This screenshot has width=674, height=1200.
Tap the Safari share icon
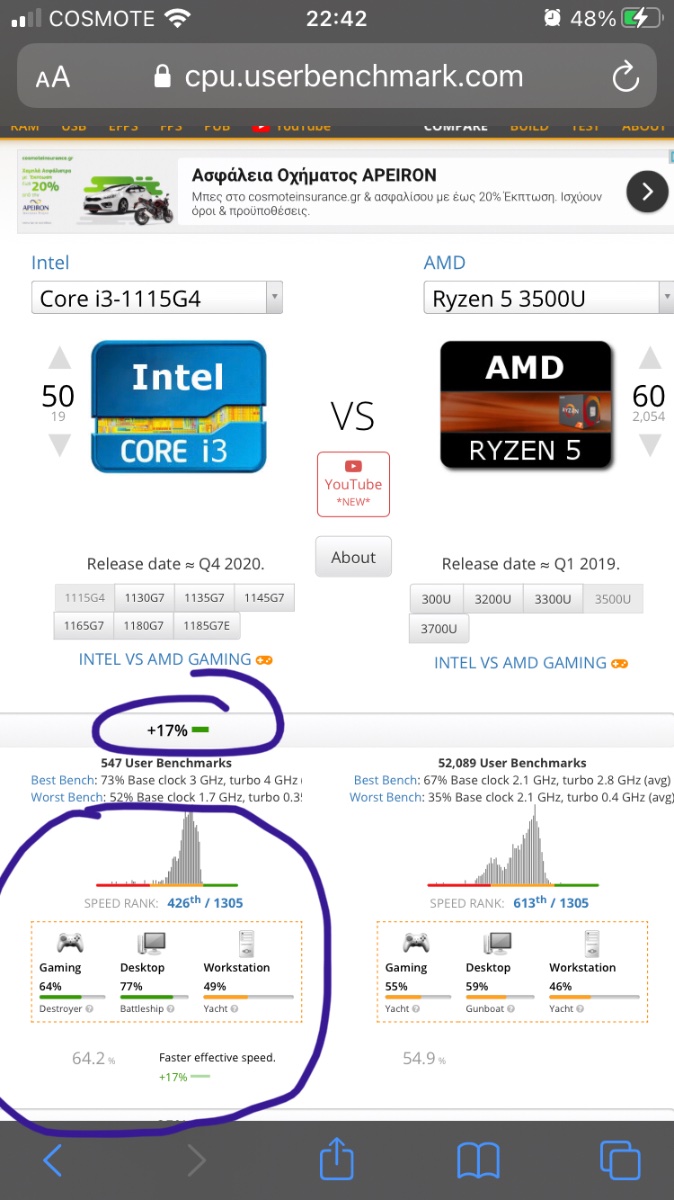pyautogui.click(x=336, y=1160)
